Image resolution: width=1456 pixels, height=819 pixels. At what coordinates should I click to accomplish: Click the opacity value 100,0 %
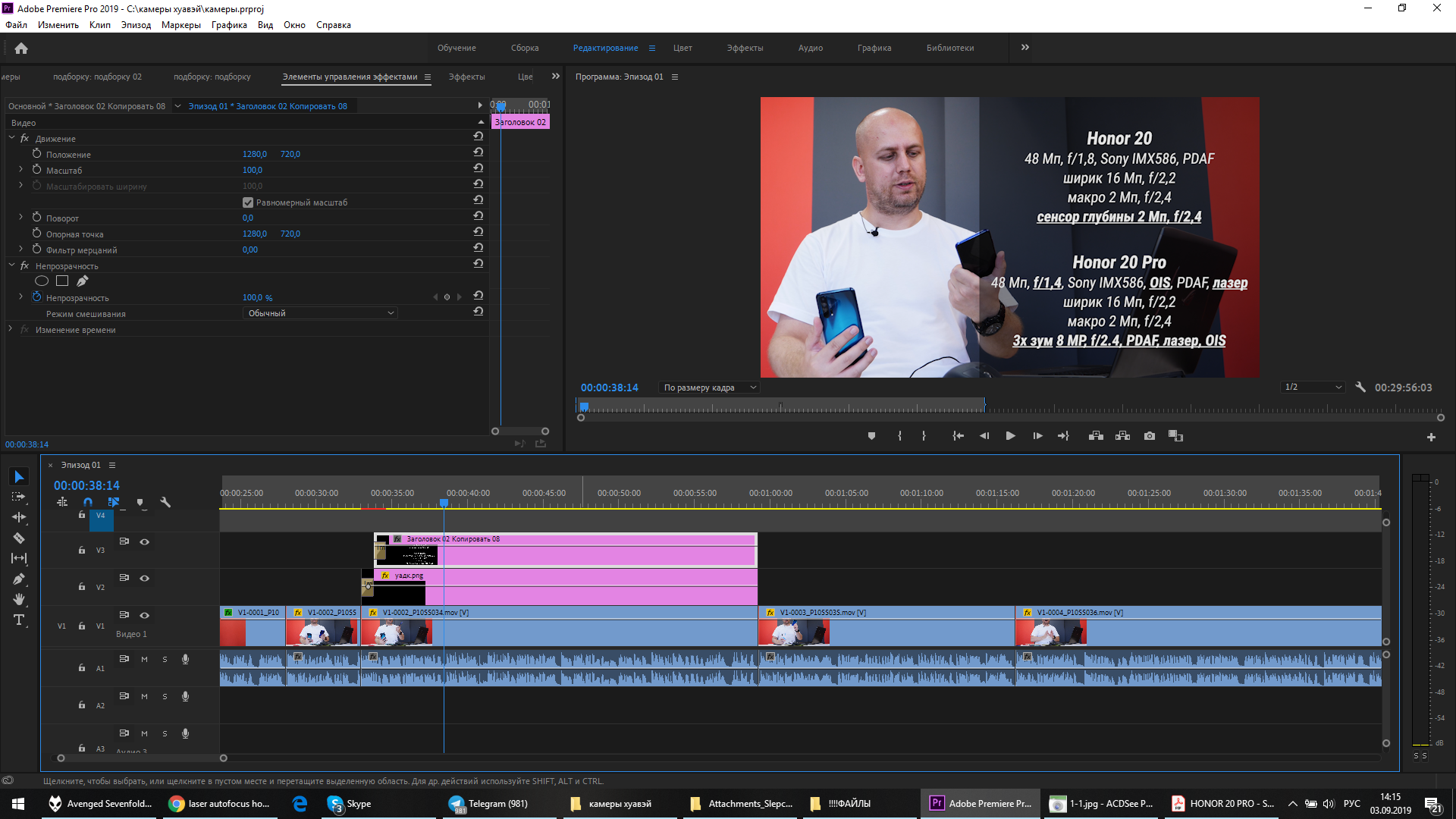pos(257,298)
